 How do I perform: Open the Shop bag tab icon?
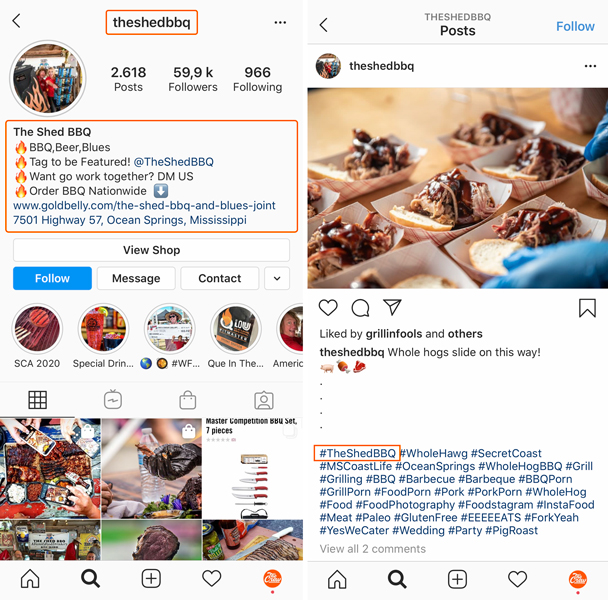[188, 400]
